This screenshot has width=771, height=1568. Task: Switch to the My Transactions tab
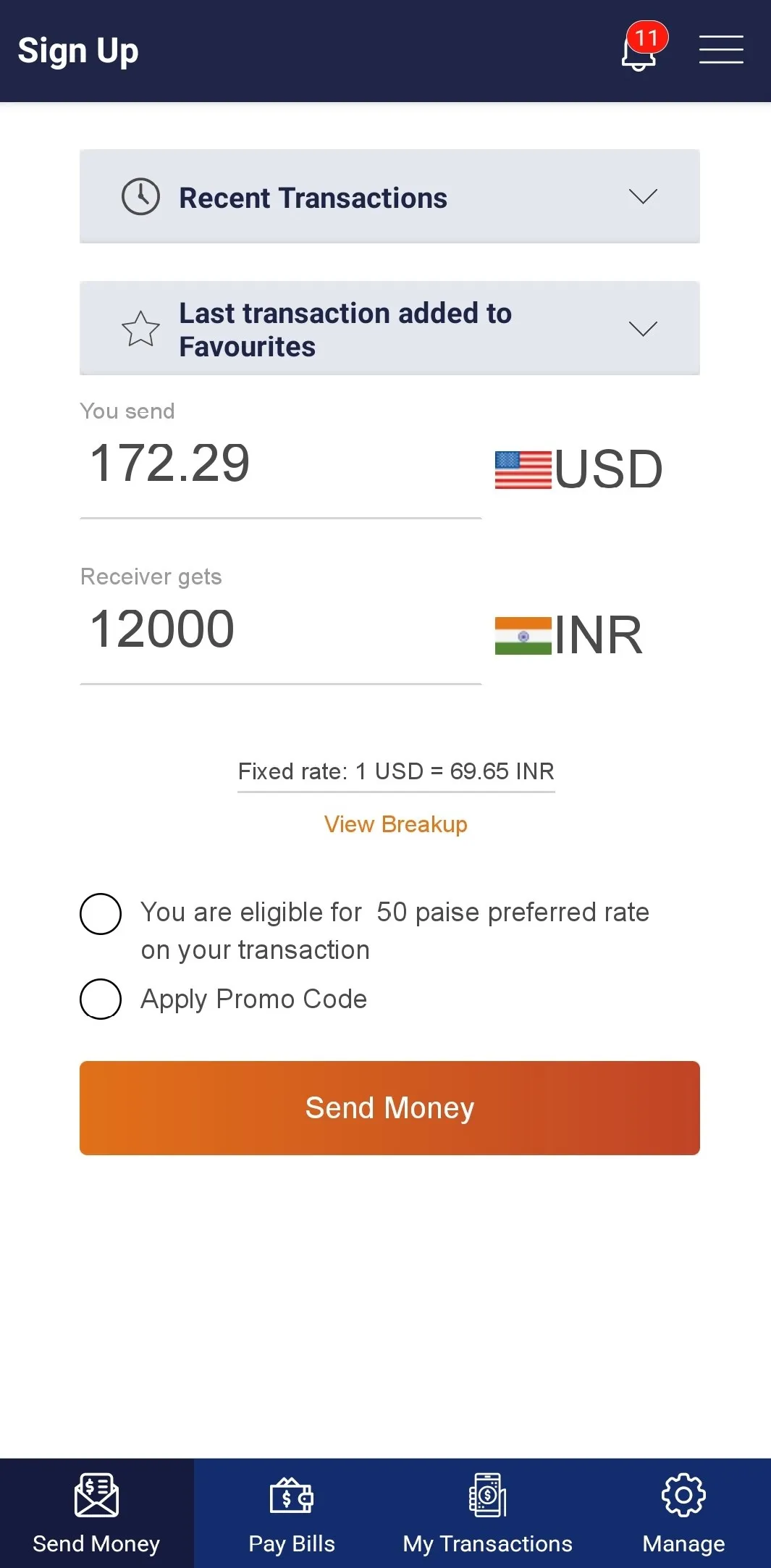click(x=487, y=1513)
